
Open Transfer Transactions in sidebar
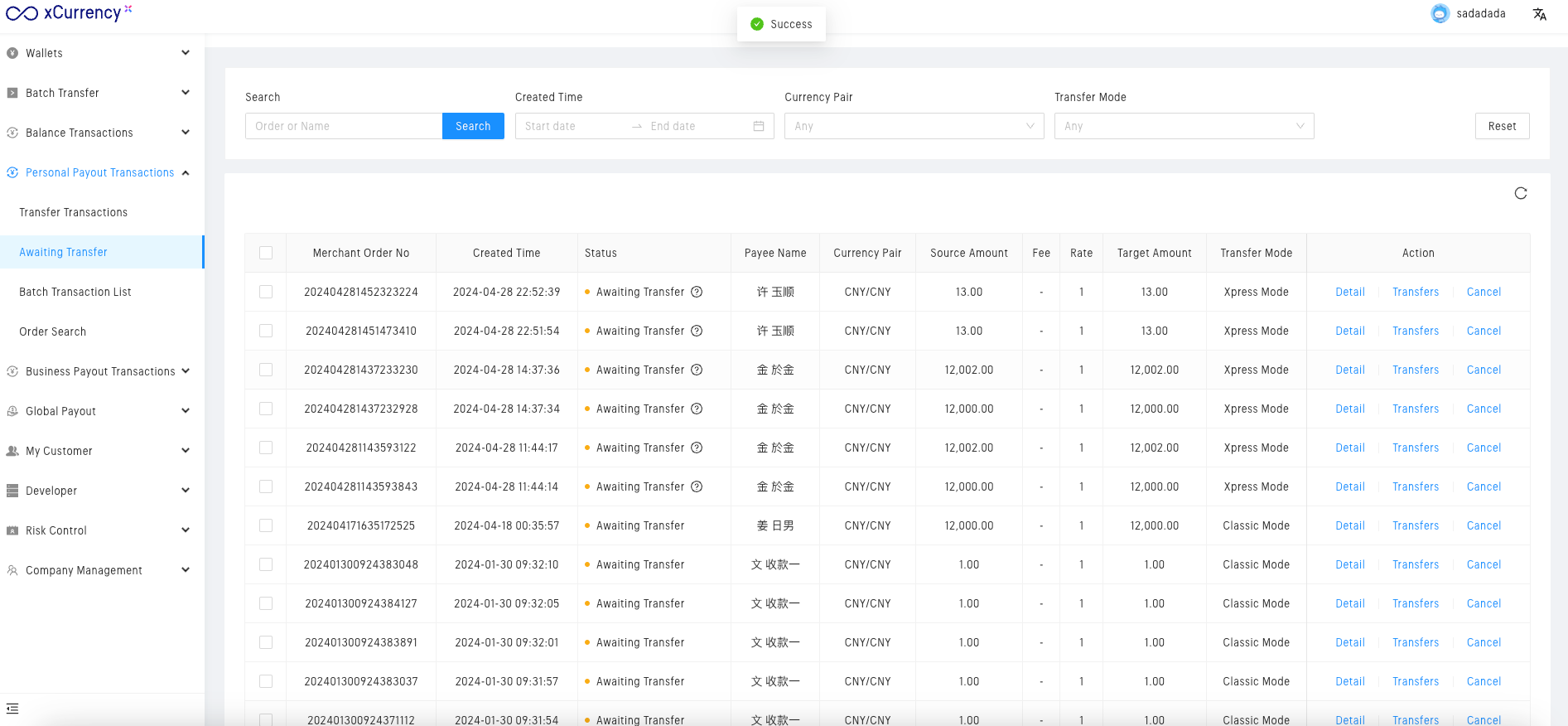(74, 212)
